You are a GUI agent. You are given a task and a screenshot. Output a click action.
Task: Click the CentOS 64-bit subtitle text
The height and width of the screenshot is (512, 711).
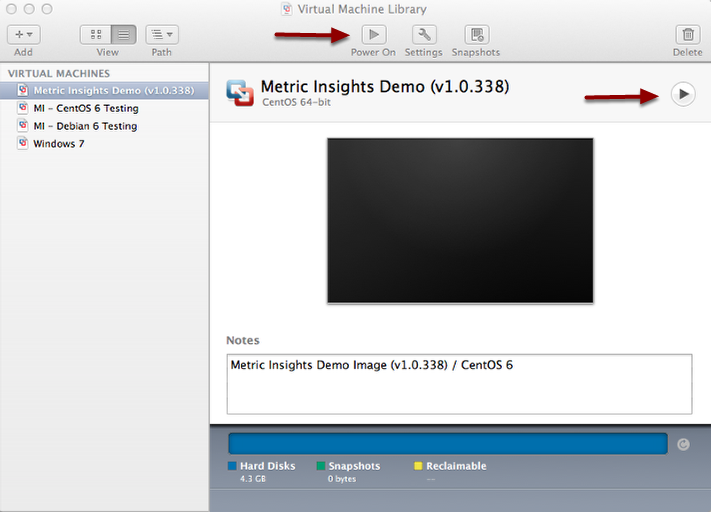click(x=297, y=102)
